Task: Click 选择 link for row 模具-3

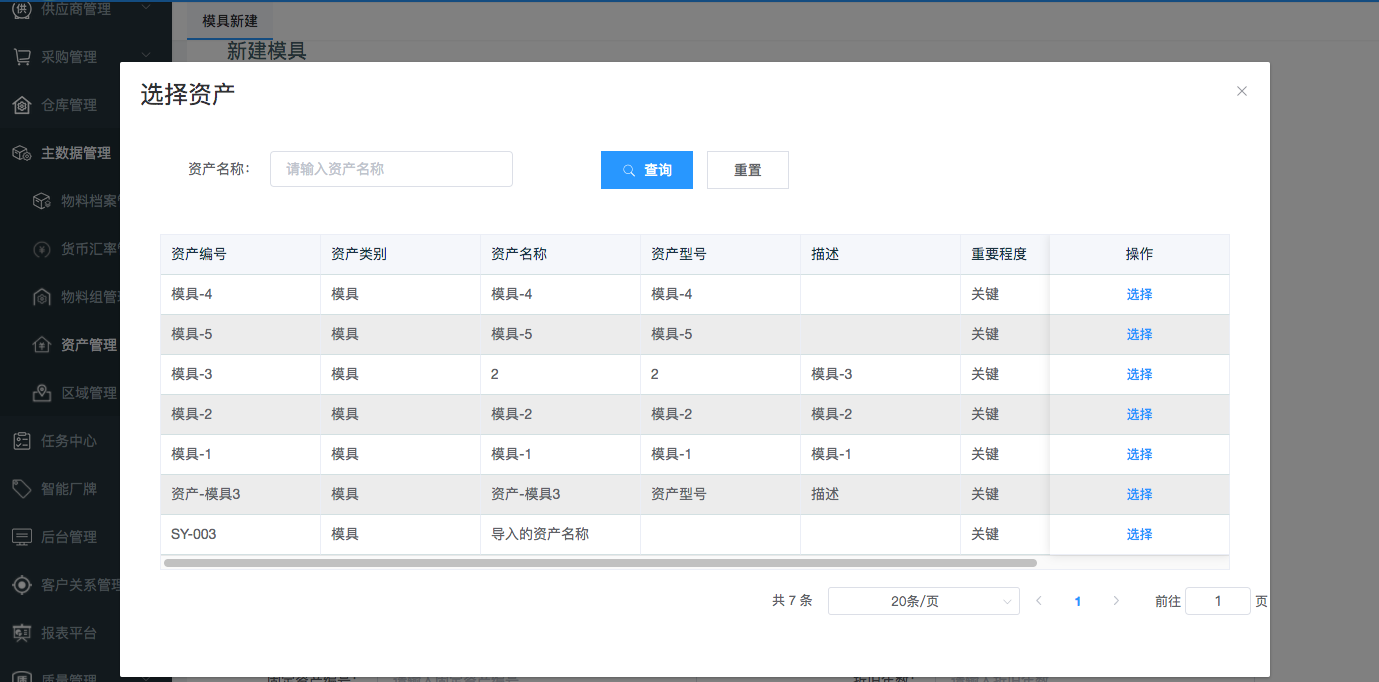Action: [1139, 374]
